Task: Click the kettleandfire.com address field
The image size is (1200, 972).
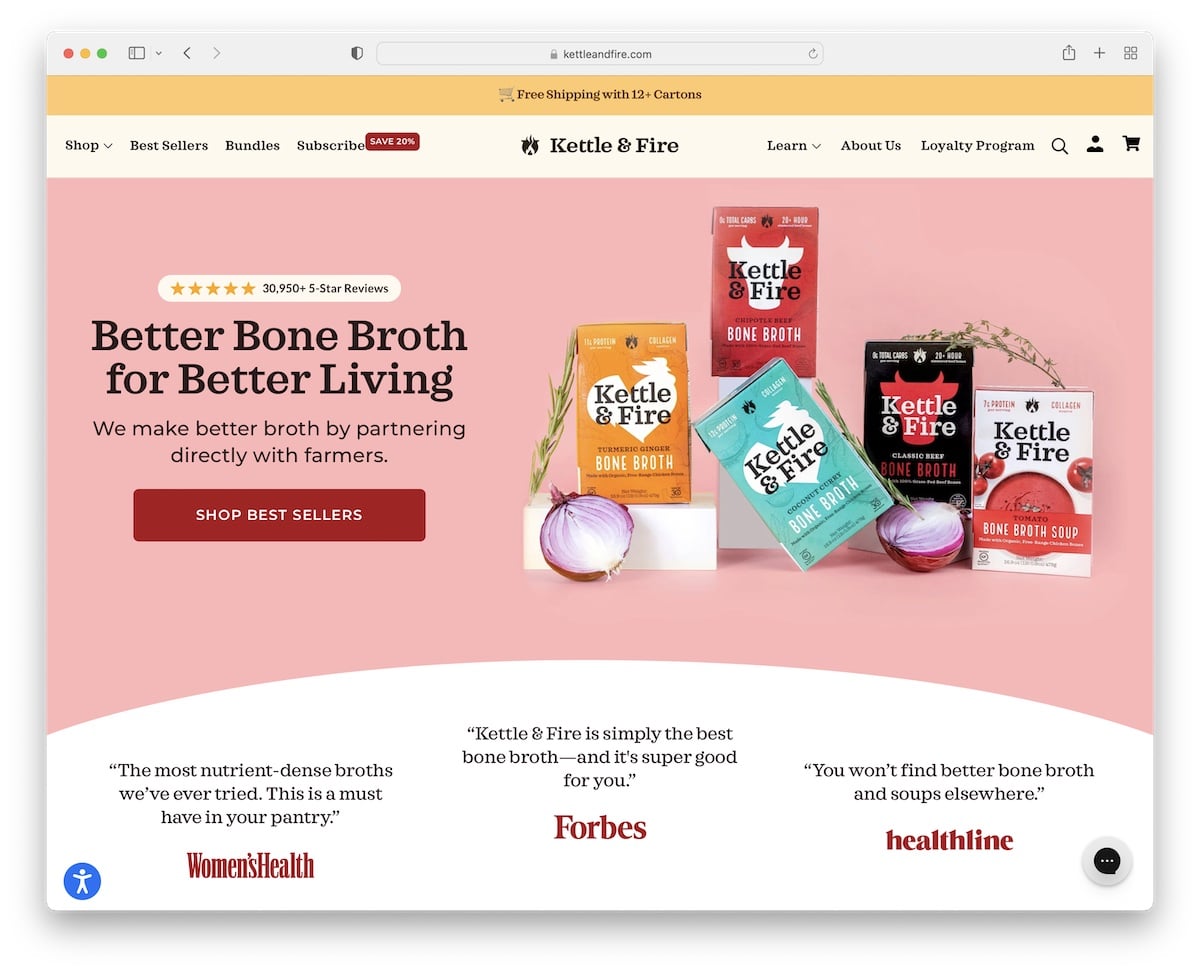Action: (600, 54)
